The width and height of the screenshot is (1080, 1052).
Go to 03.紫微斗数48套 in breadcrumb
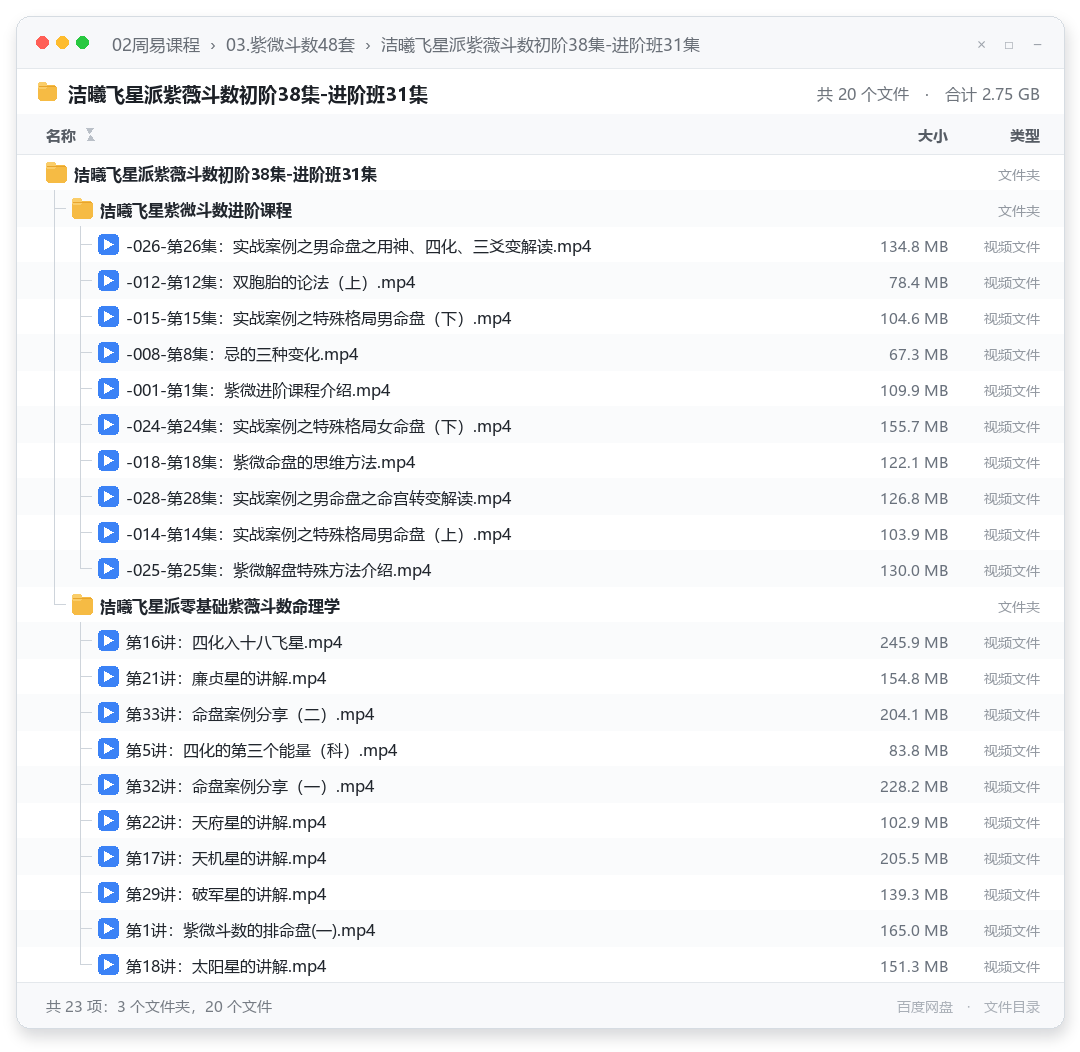[x=290, y=45]
